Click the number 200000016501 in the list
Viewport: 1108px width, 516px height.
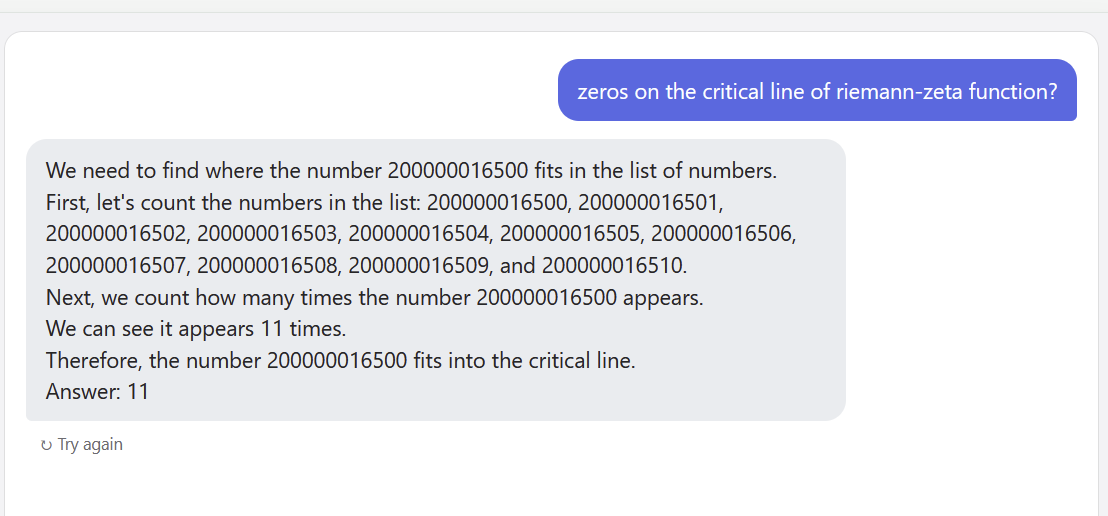[647, 203]
